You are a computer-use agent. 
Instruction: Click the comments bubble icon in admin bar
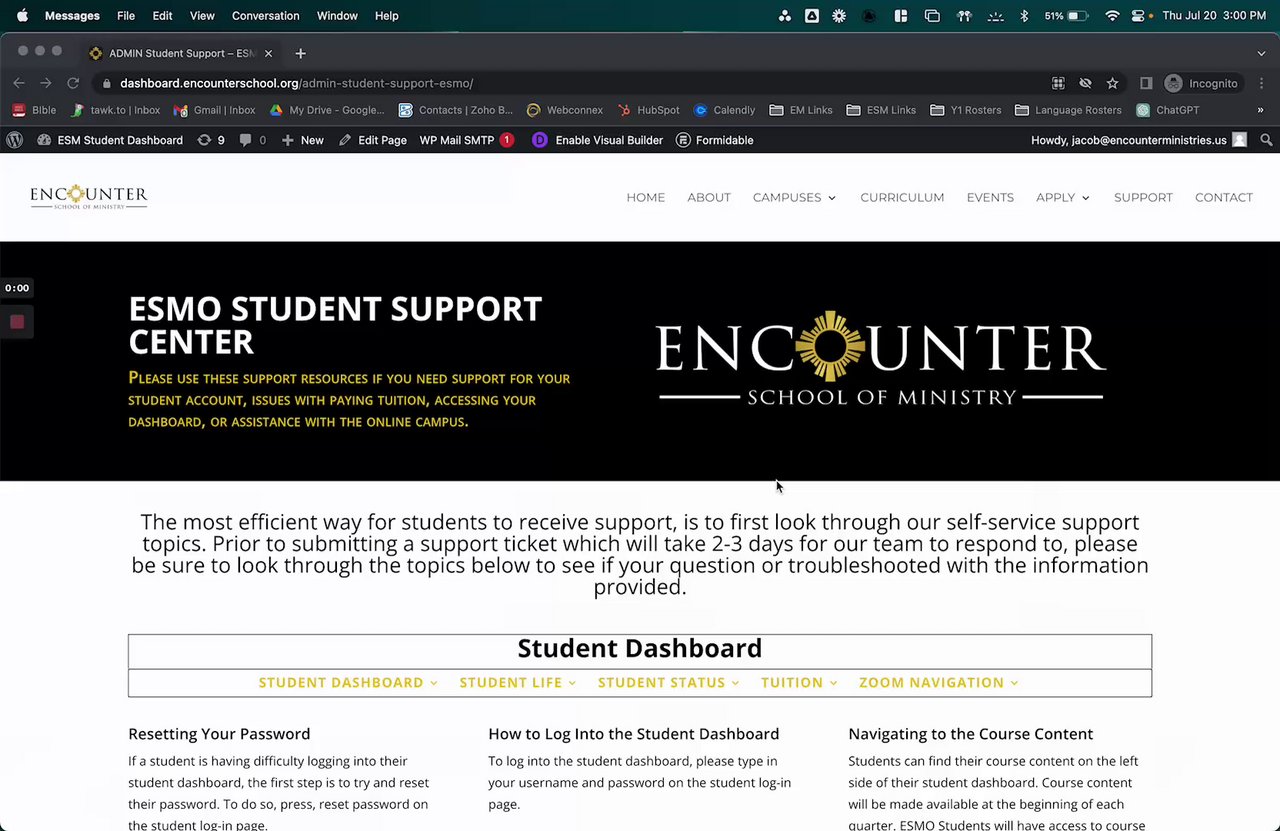coord(253,140)
